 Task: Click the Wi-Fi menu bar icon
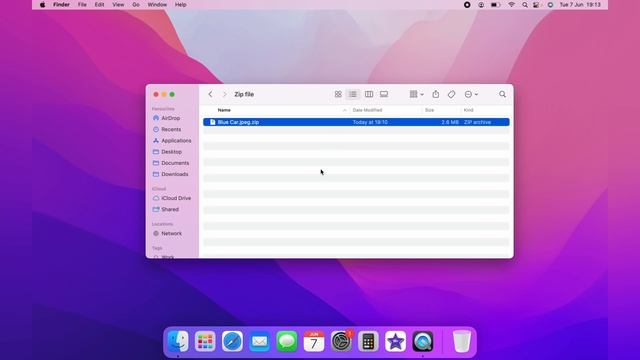(x=511, y=5)
